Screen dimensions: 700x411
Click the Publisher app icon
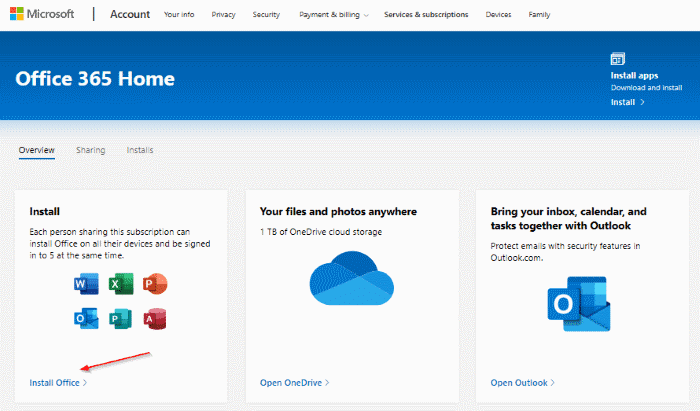tap(121, 319)
